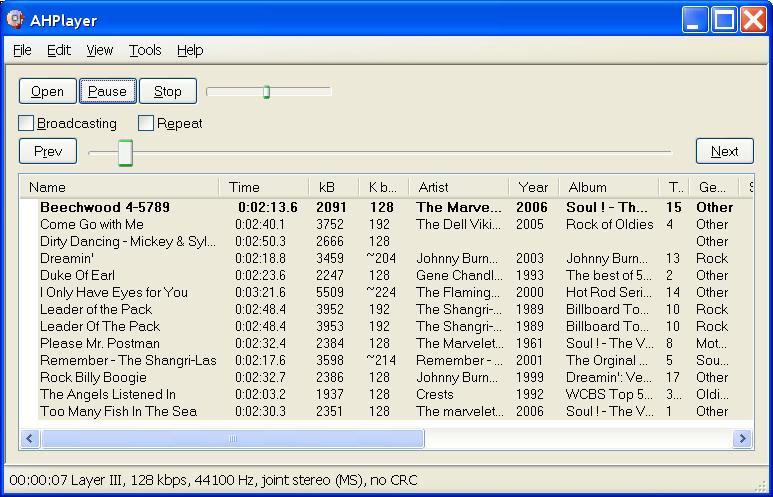Close the AHPlayer window
The image size is (773, 497).
[754, 20]
